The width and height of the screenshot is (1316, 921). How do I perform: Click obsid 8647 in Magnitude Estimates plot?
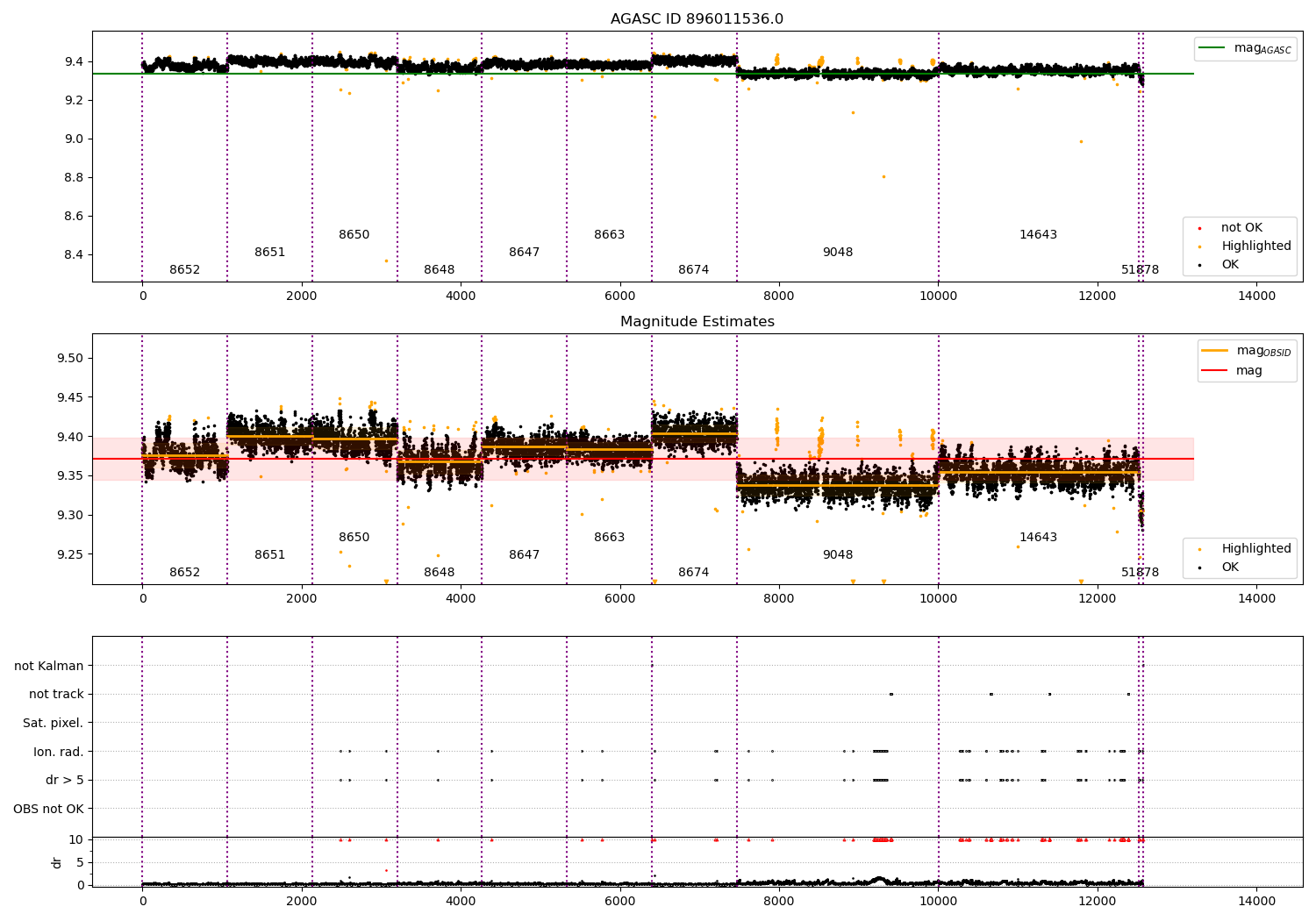[525, 555]
